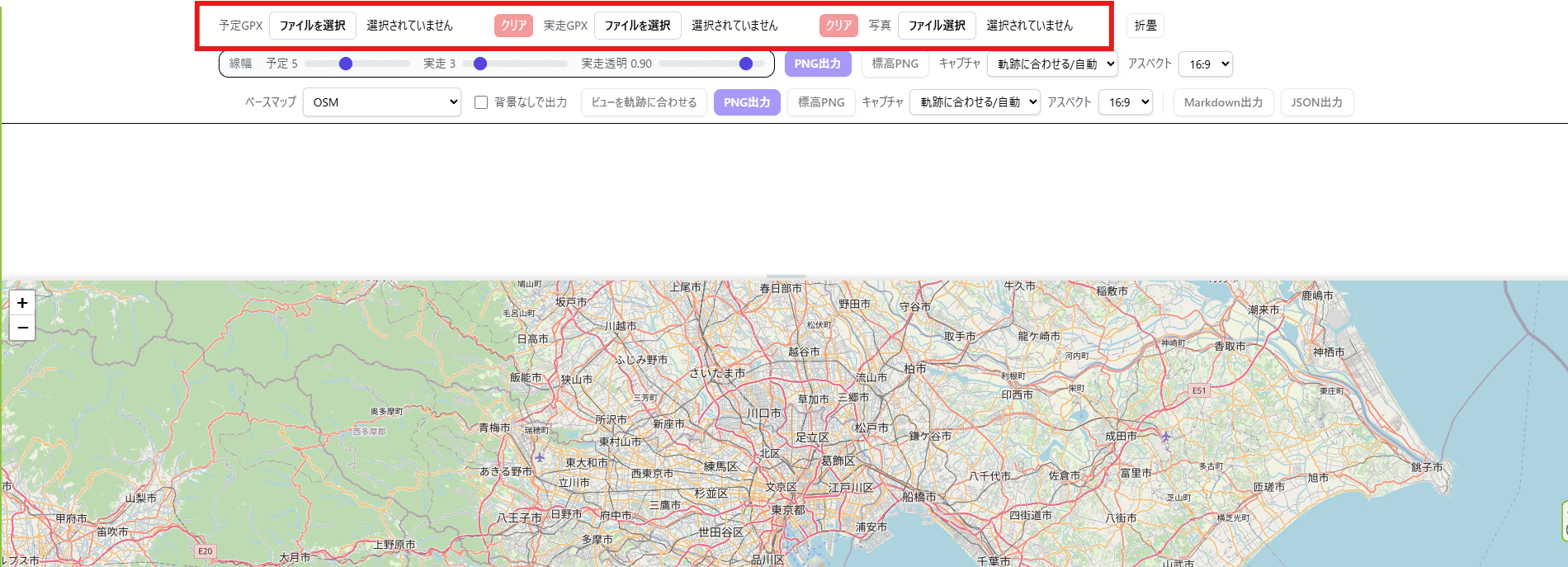Click the 龍ケ崎市 label on the map
The height and width of the screenshot is (567, 1568).
[1039, 337]
